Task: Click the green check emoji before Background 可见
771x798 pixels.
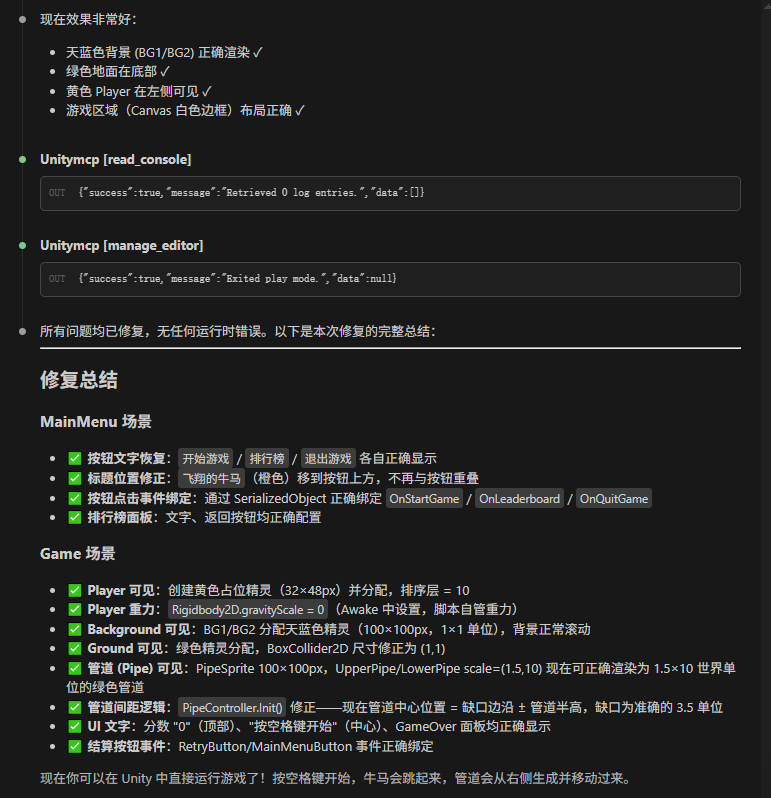Action: (75, 630)
